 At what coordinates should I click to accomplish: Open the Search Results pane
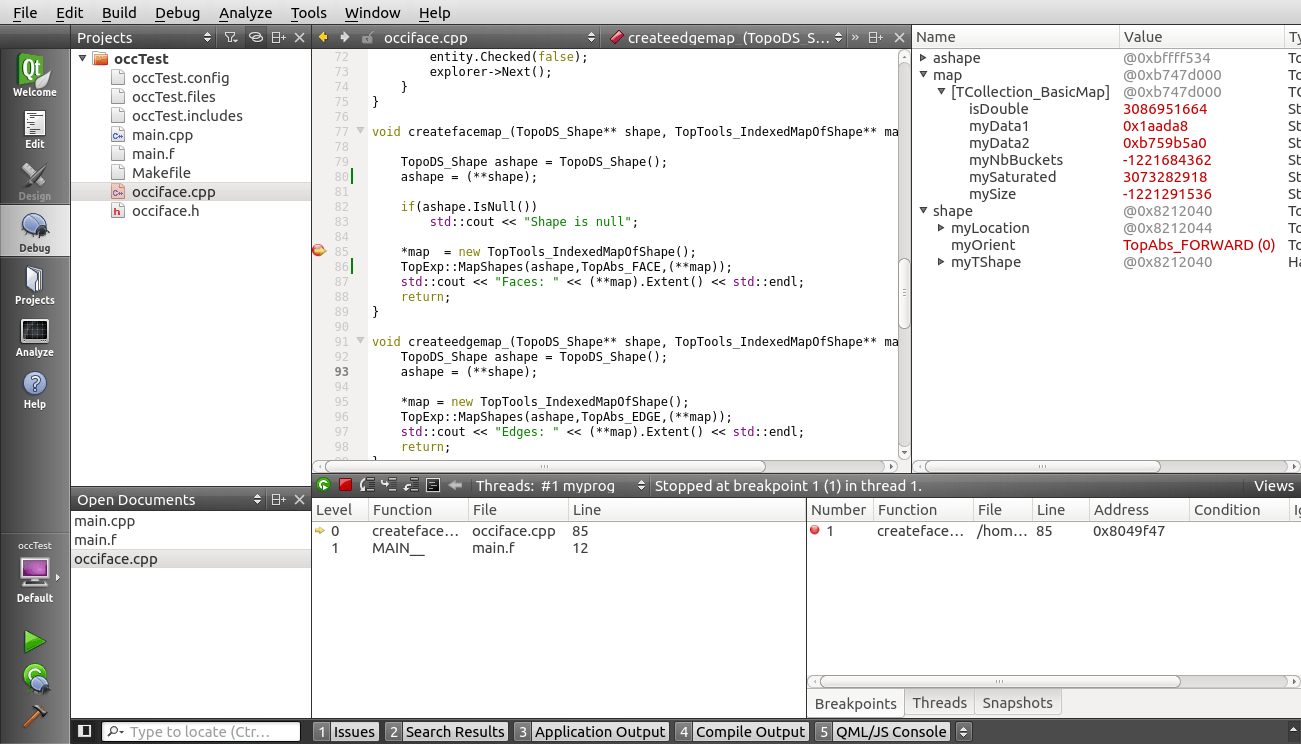tap(447, 732)
